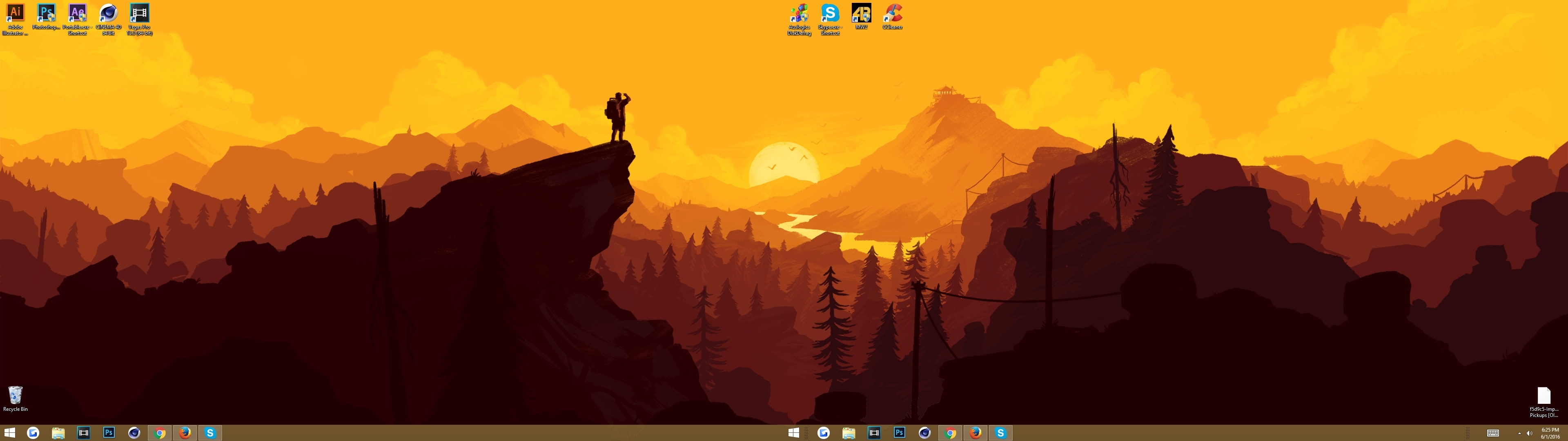Screen dimensions: 1568x441
Task: Select the Photoshop desktop shortcut icon
Action: pos(46,16)
